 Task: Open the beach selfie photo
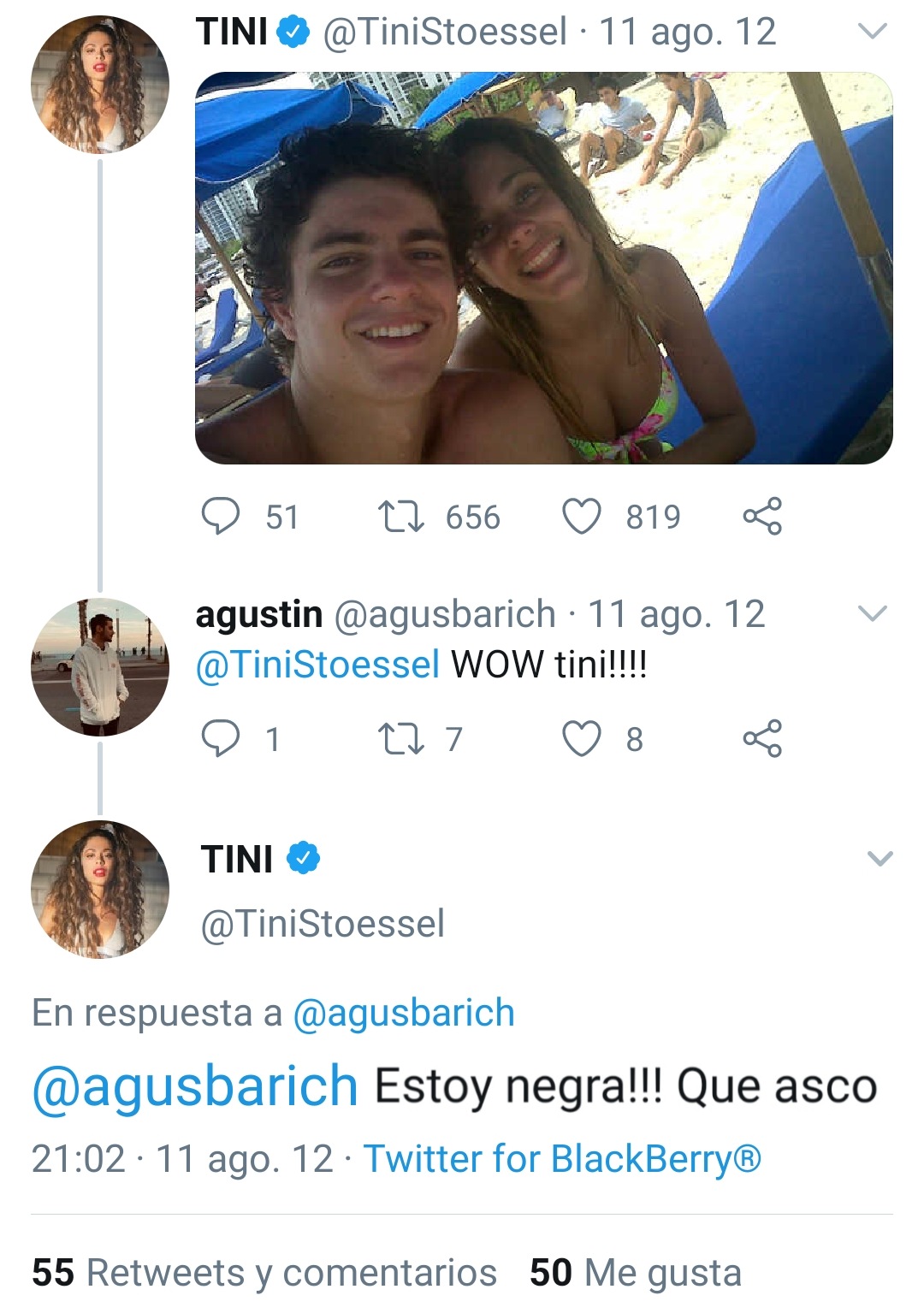click(x=544, y=268)
